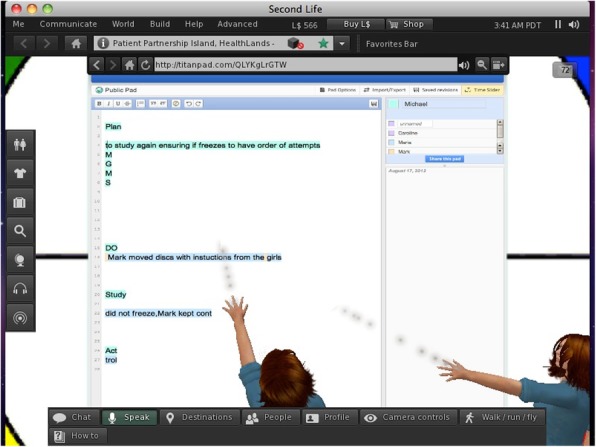Image resolution: width=596 pixels, height=447 pixels.
Task: Open Destinations in bottom bar
Action: [200, 417]
